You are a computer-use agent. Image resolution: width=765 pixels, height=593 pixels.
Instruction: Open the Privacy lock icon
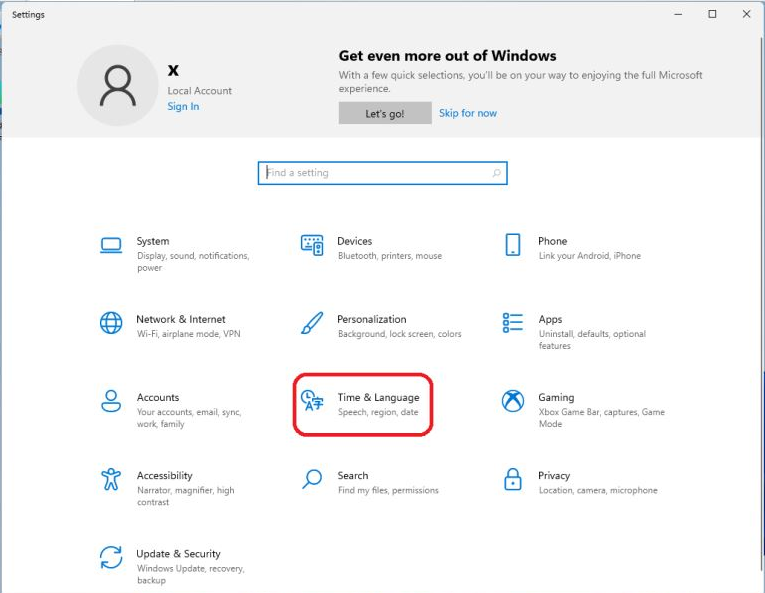513,479
